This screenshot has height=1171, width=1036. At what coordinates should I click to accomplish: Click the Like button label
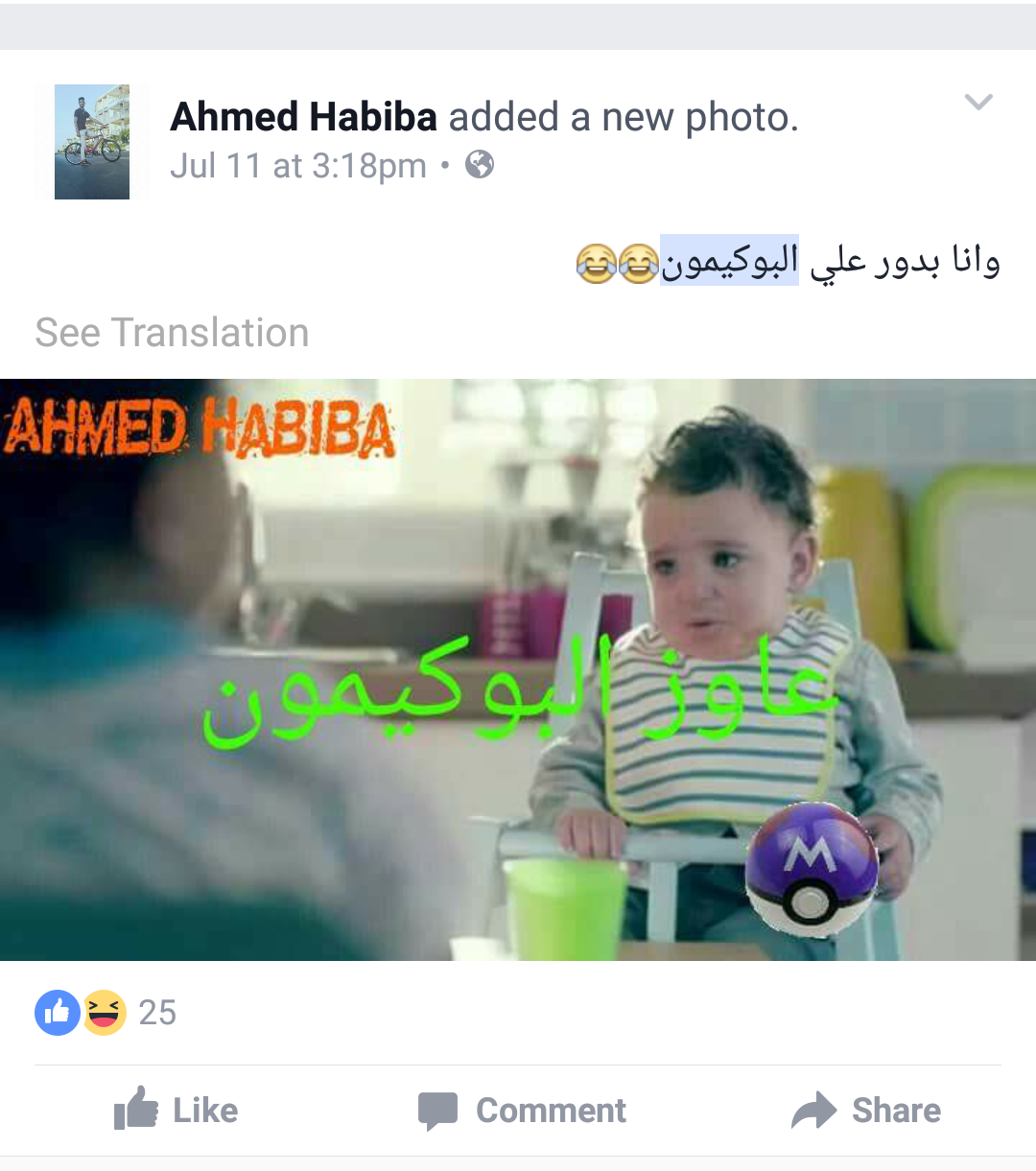[205, 1111]
